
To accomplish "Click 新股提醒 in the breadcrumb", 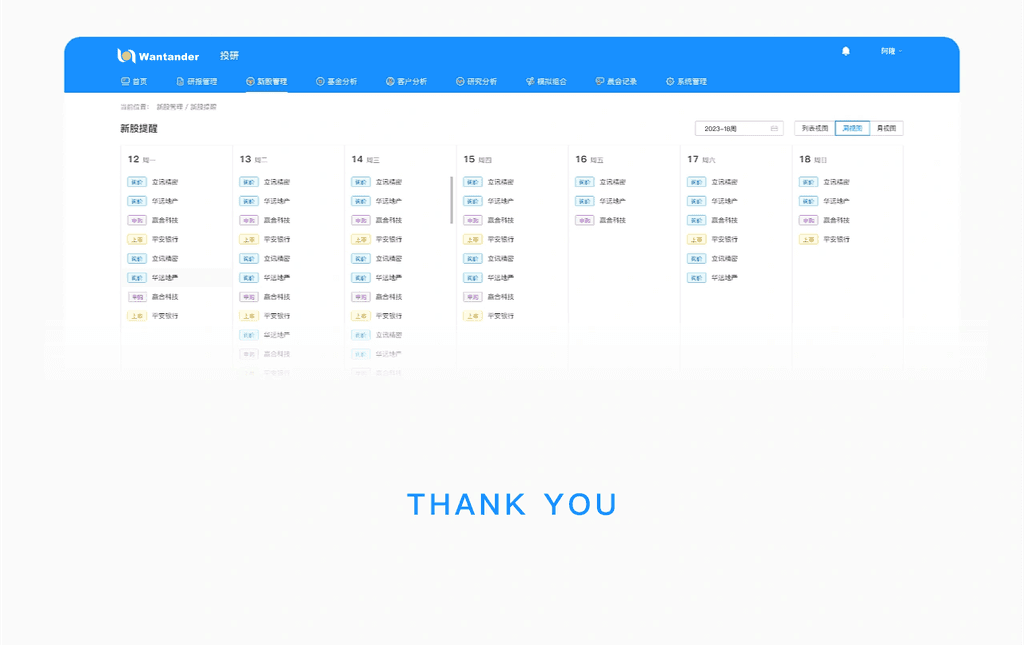I will pos(203,107).
